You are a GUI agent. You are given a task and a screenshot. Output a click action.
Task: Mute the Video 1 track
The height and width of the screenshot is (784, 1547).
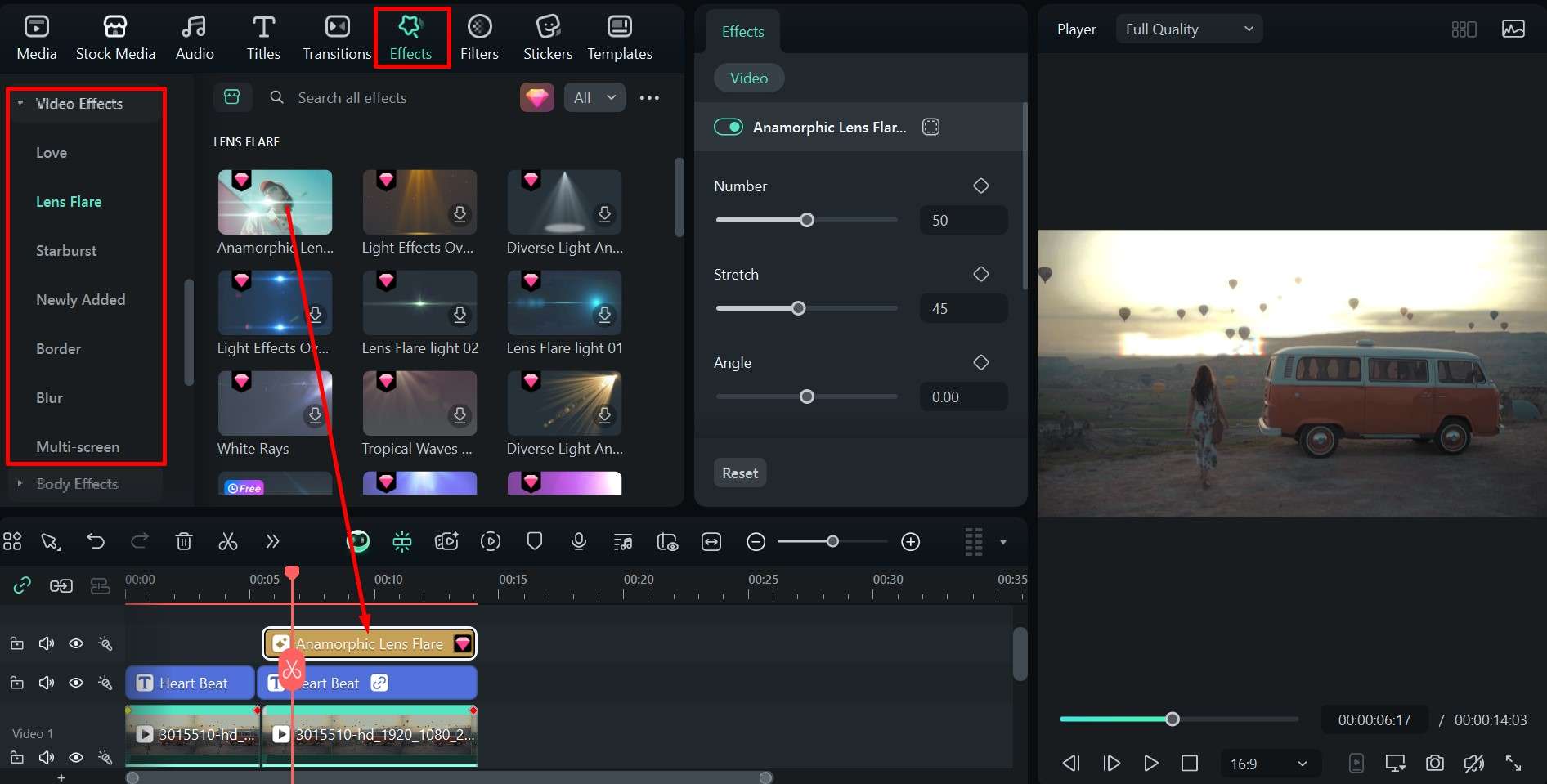point(47,758)
